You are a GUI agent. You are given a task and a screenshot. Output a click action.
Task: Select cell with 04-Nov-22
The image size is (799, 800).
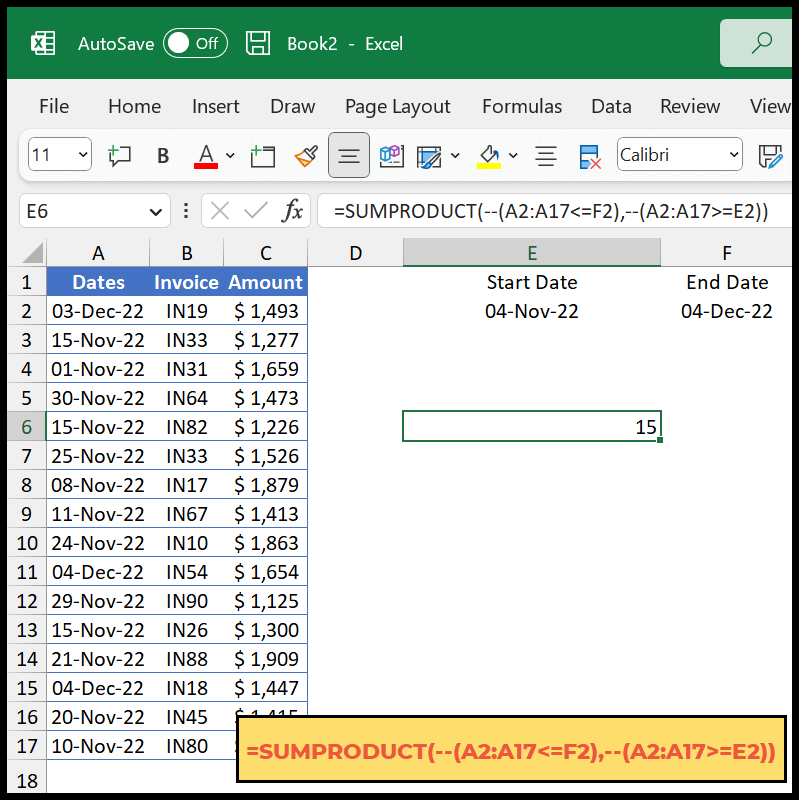[x=532, y=311]
